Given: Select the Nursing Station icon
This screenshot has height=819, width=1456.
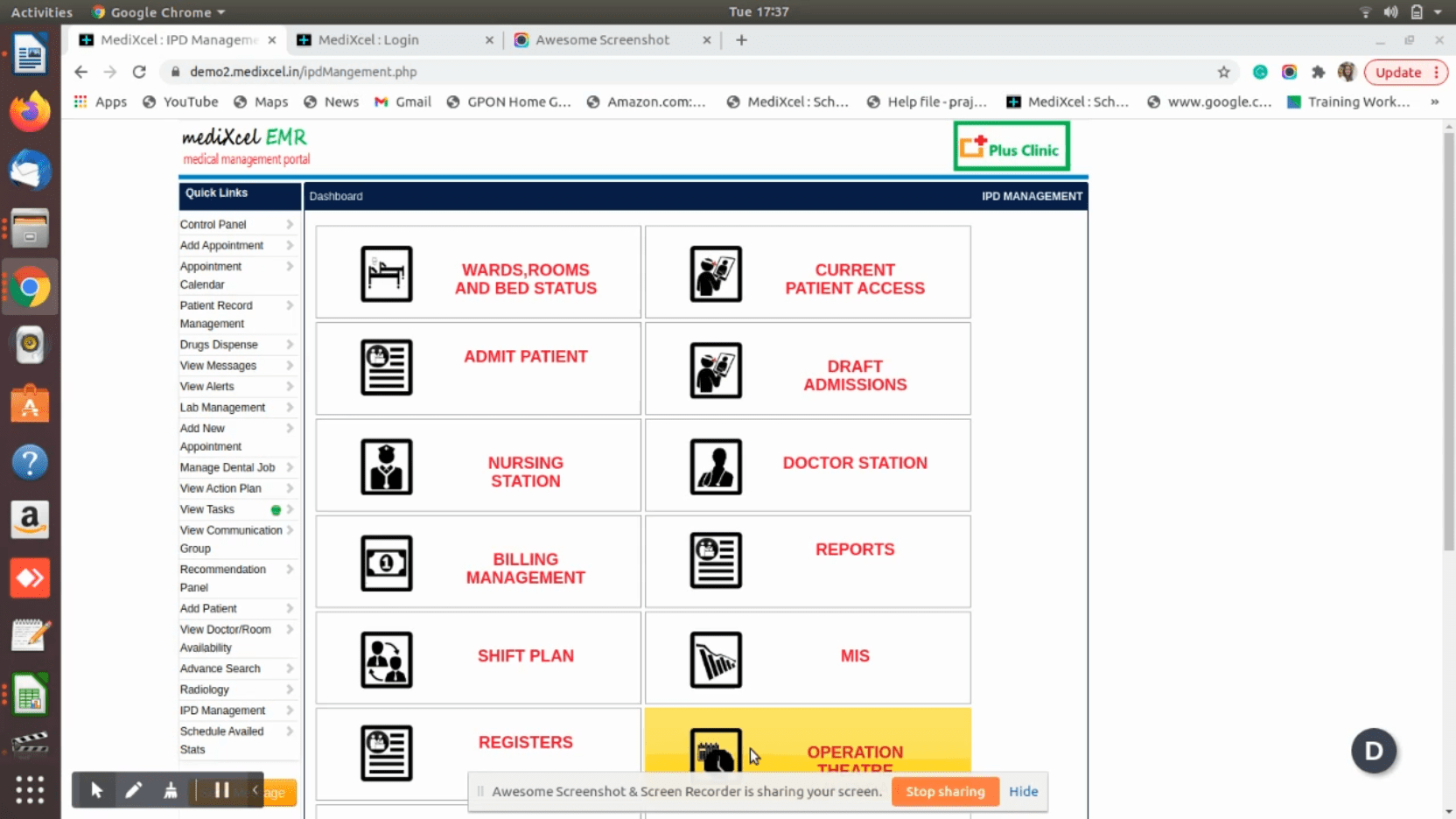Looking at the screenshot, I should [386, 466].
